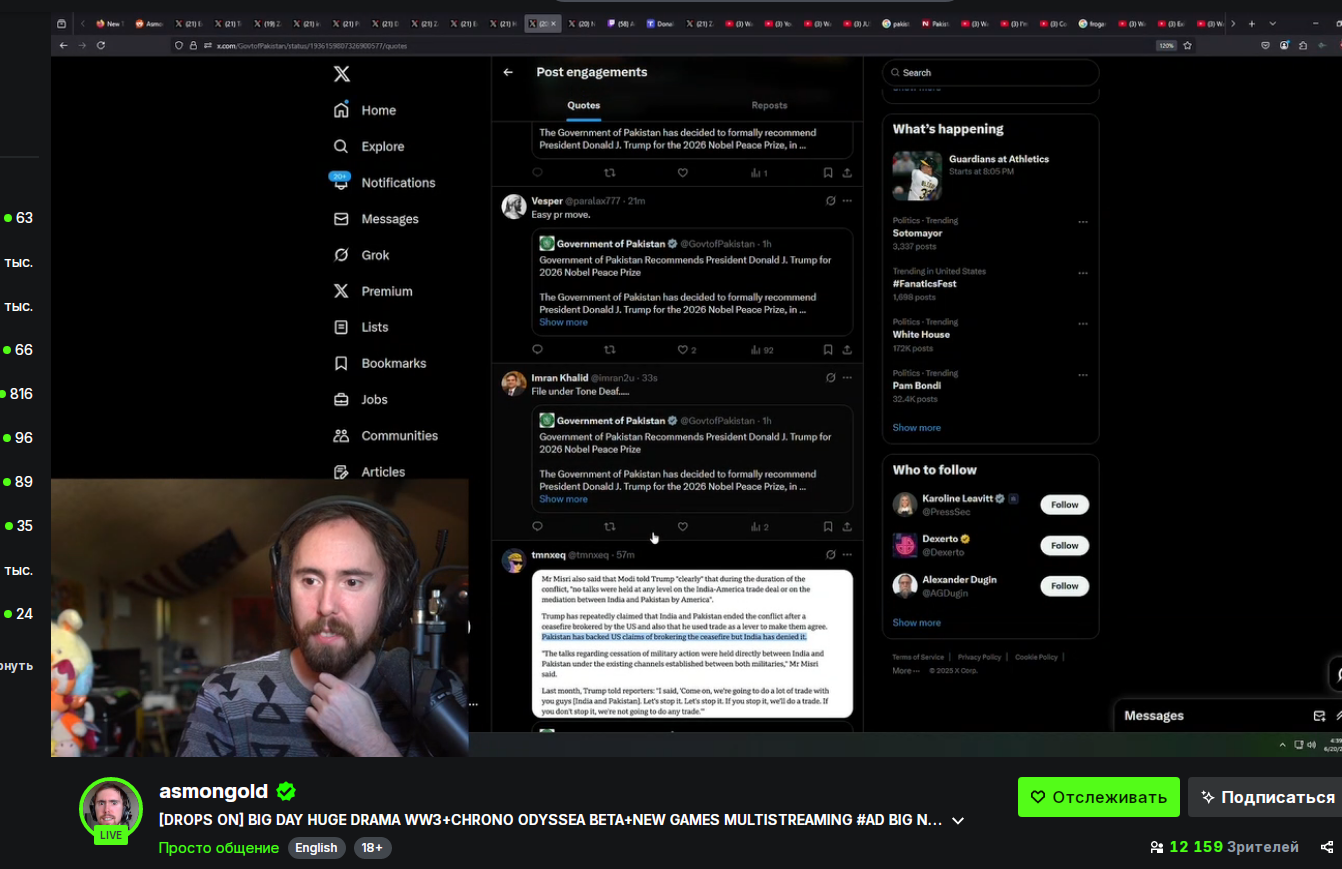Open Premium in the X sidebar
The image size is (1342, 869).
click(x=373, y=291)
